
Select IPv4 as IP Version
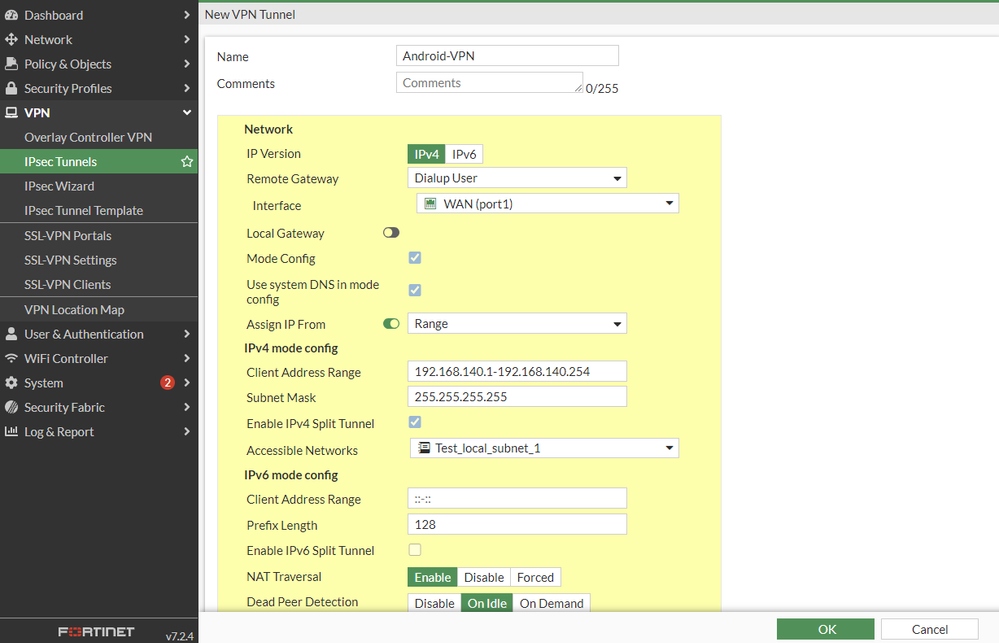coord(426,154)
